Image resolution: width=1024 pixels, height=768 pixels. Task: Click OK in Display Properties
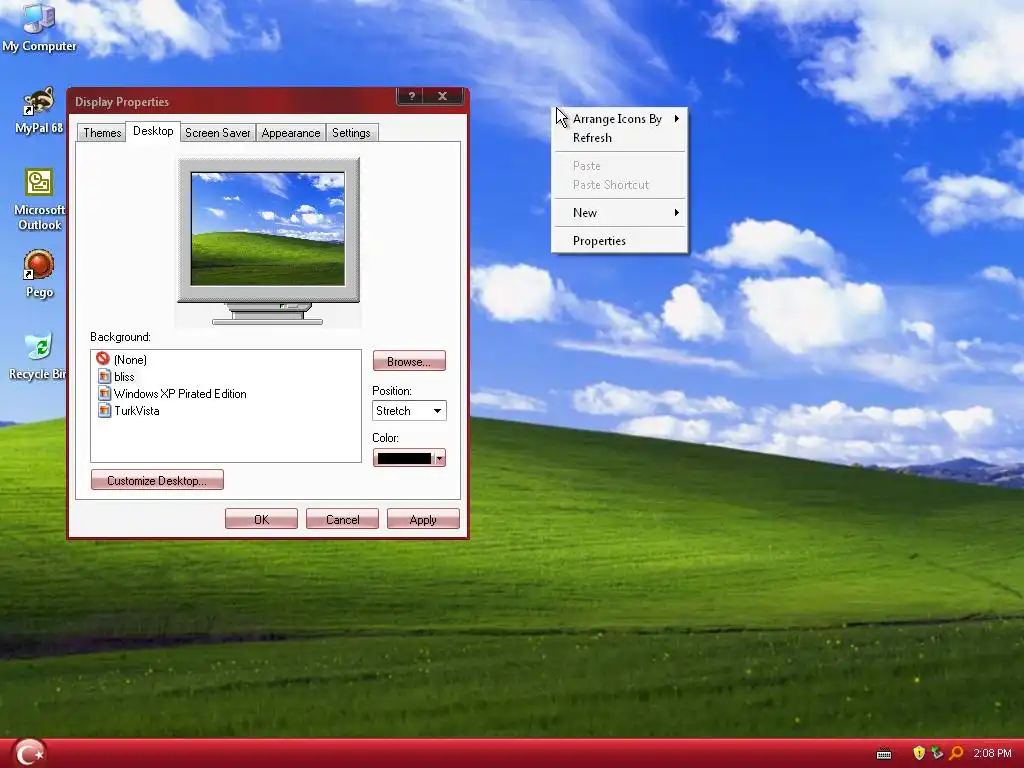(261, 519)
